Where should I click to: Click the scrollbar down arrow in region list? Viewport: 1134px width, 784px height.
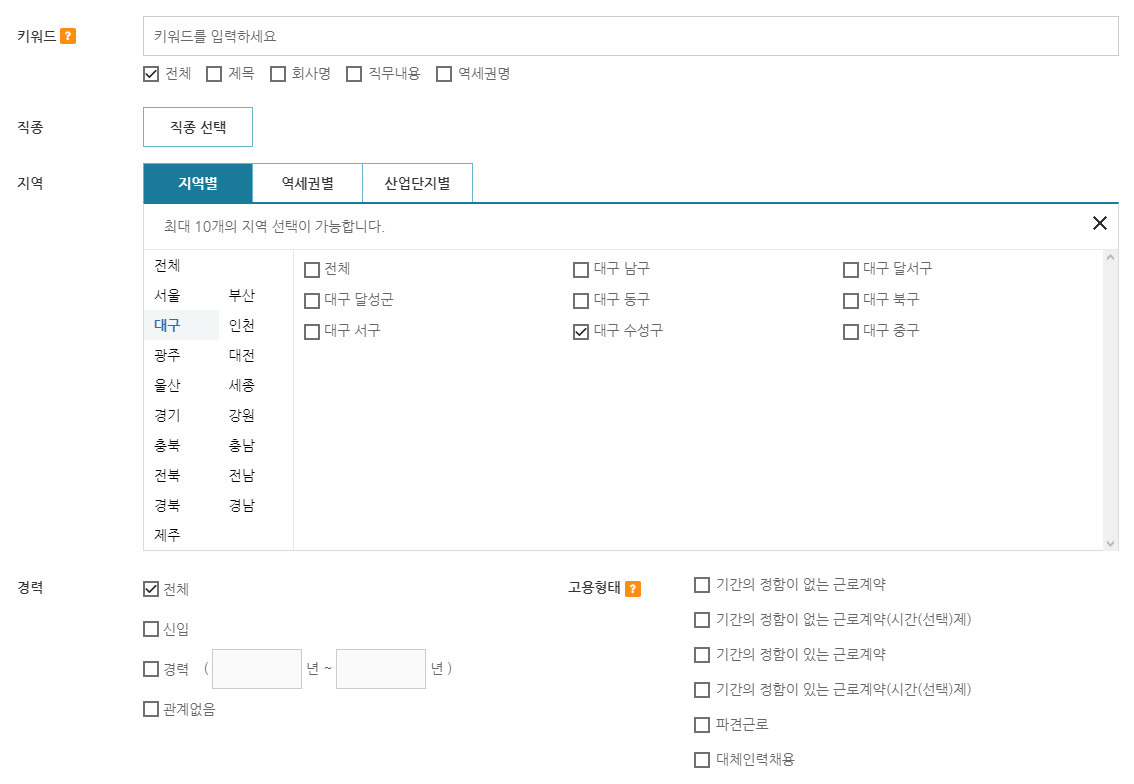point(1111,544)
